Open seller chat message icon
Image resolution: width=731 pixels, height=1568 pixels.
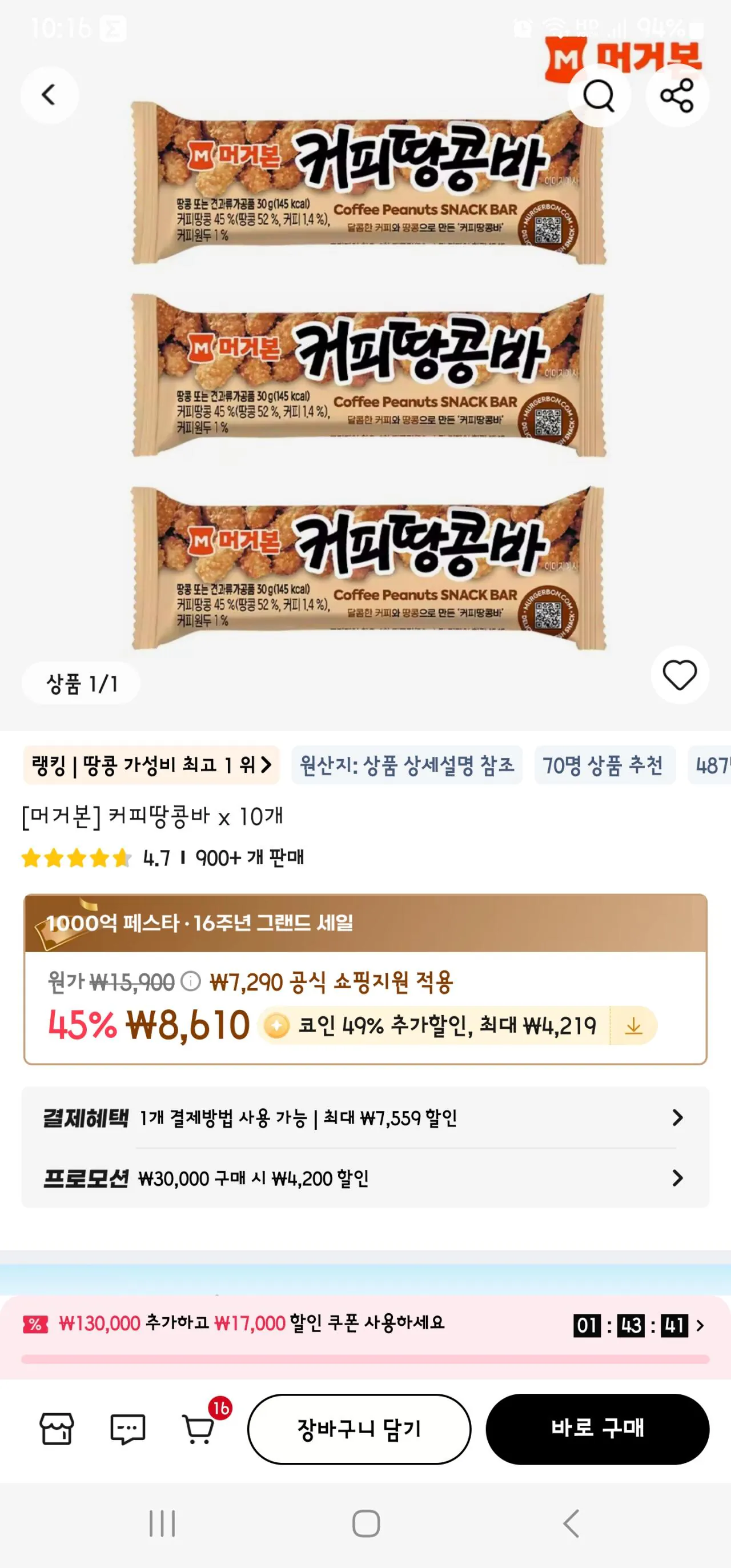pos(128,1429)
